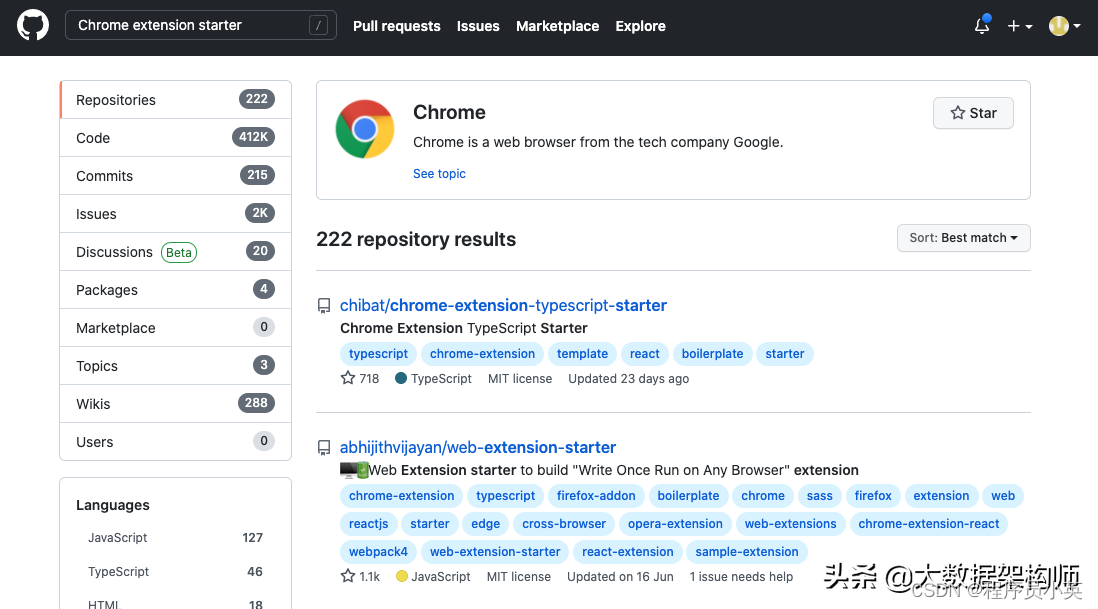Open Explore in top navigation

coord(641,26)
